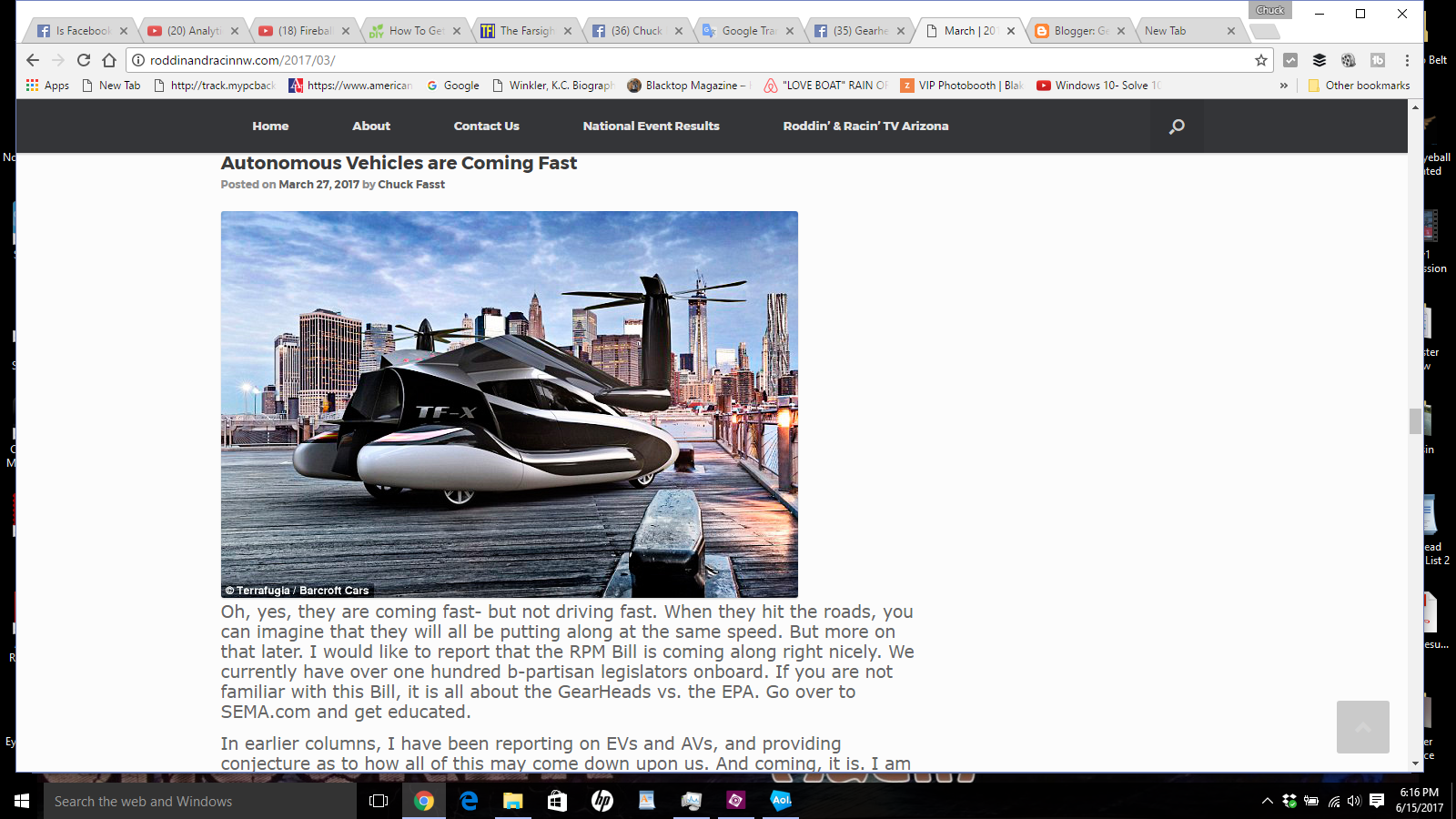Open the Buffer extension icon
The image size is (1456, 819).
[1319, 60]
